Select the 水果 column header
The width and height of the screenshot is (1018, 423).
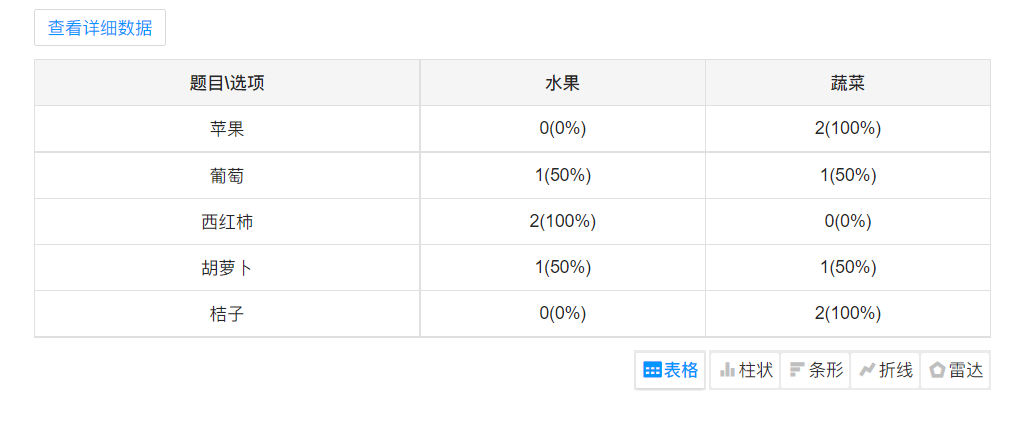point(562,83)
